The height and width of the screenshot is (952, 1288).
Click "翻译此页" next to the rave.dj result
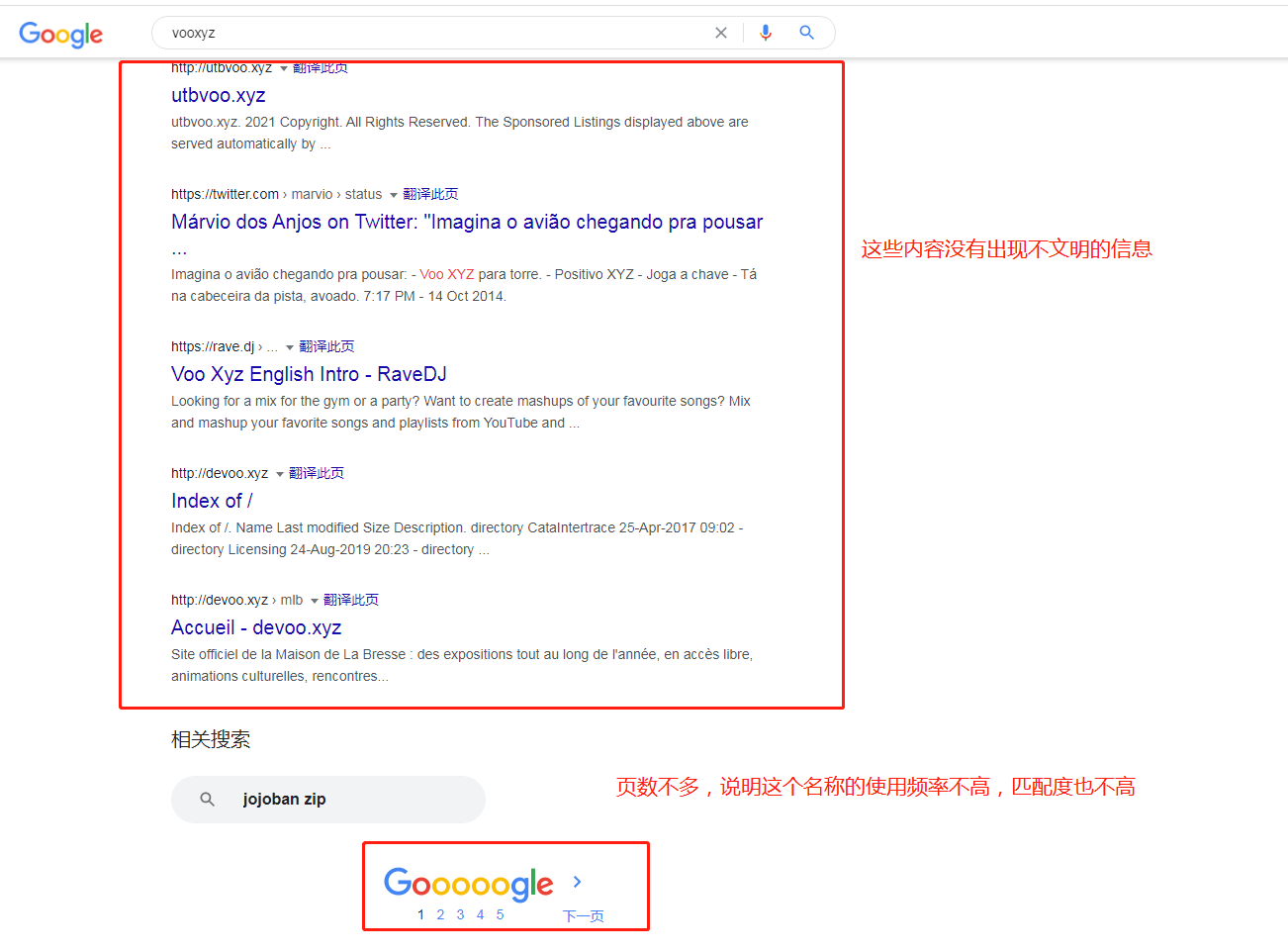click(x=326, y=345)
